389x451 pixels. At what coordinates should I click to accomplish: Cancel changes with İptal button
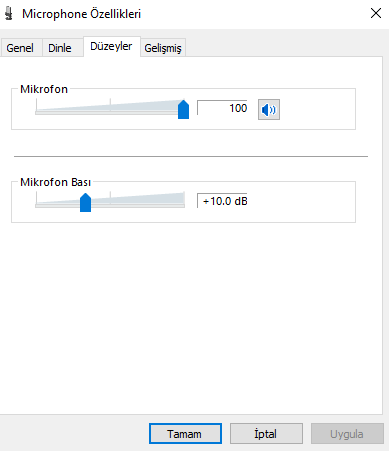[x=266, y=434]
